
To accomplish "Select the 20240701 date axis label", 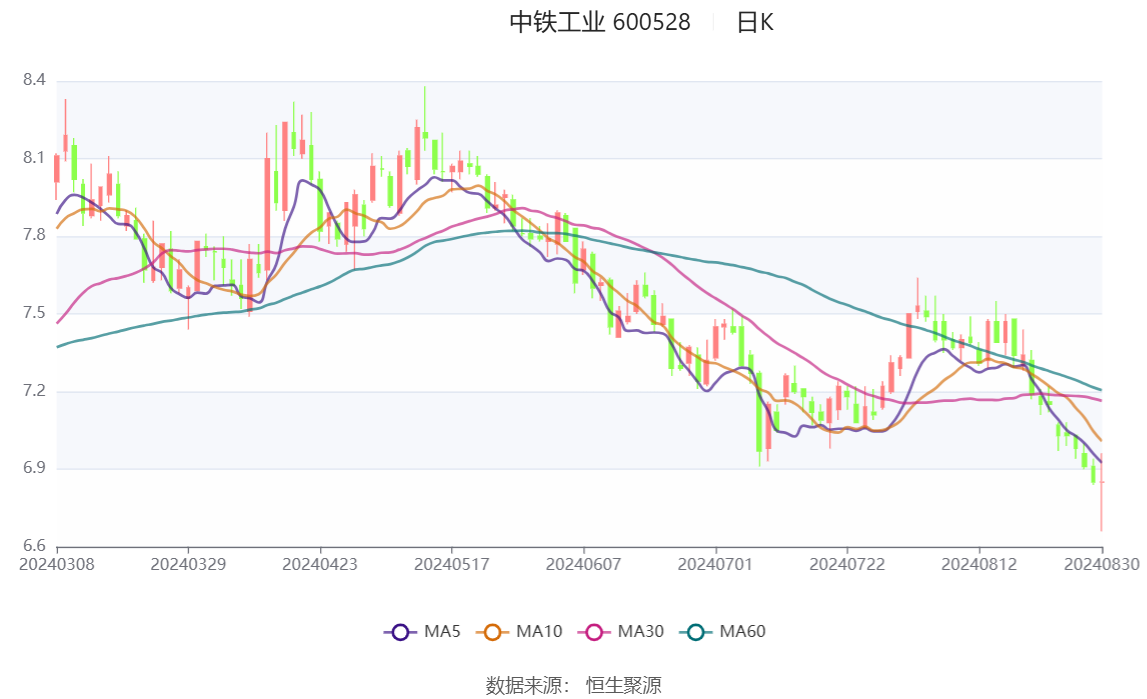I will 715,564.
